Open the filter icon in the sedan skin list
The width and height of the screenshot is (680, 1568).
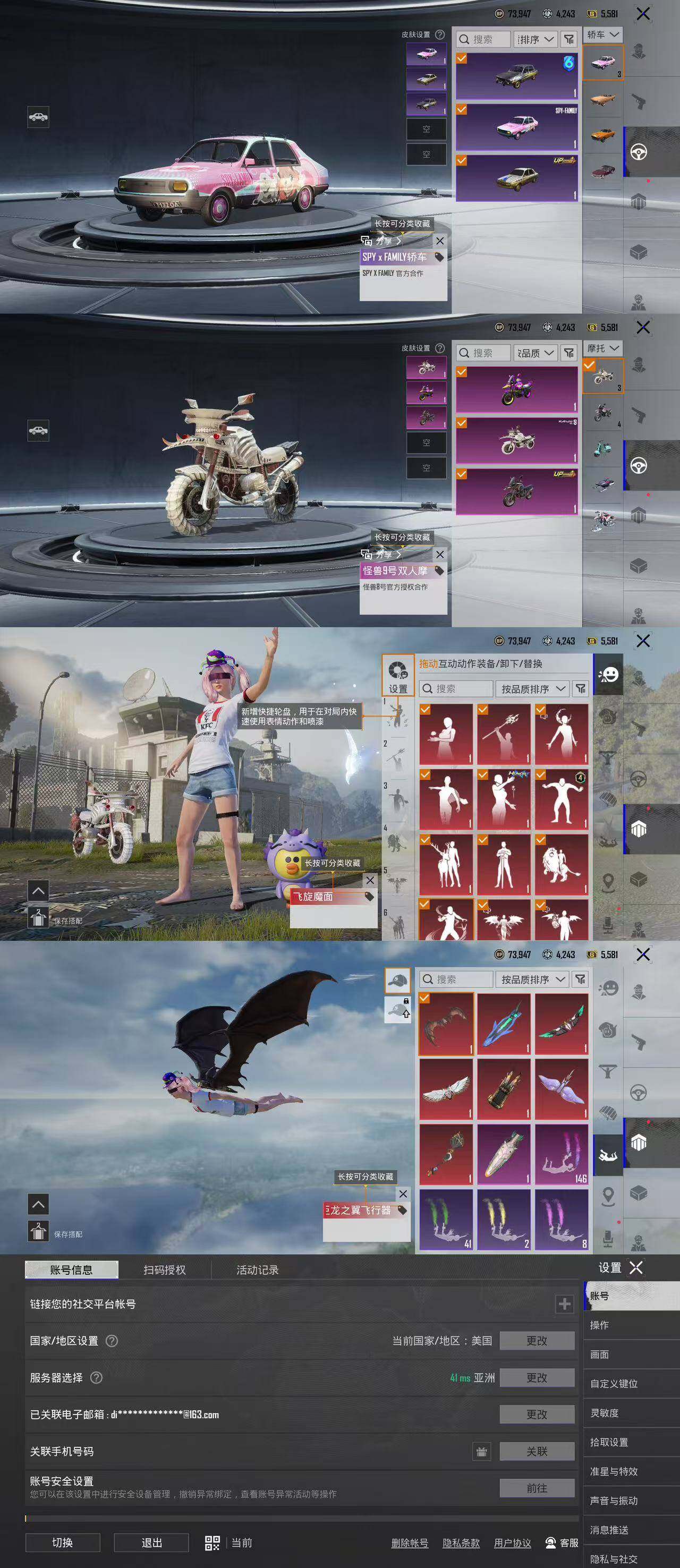[568, 39]
